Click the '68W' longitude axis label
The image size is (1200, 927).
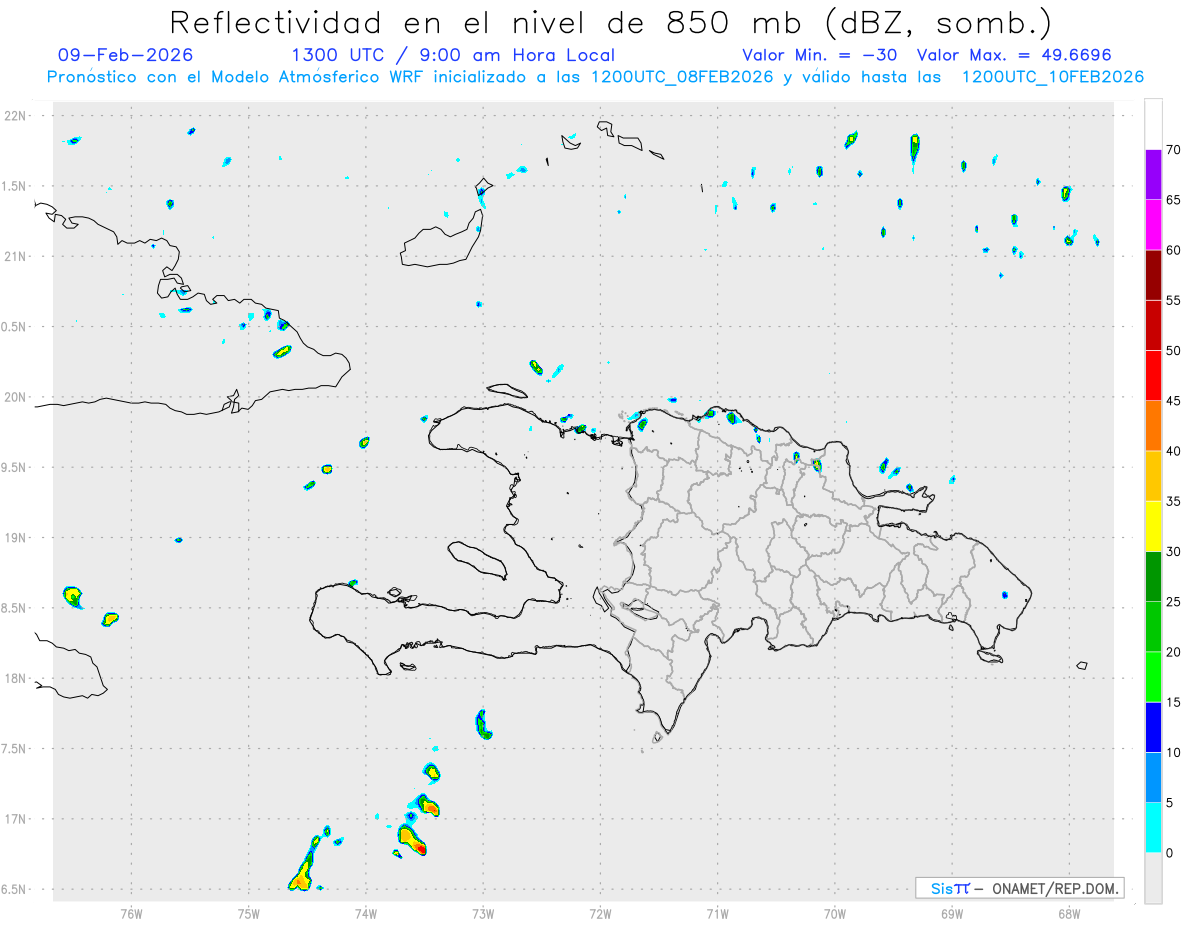pos(1069,913)
